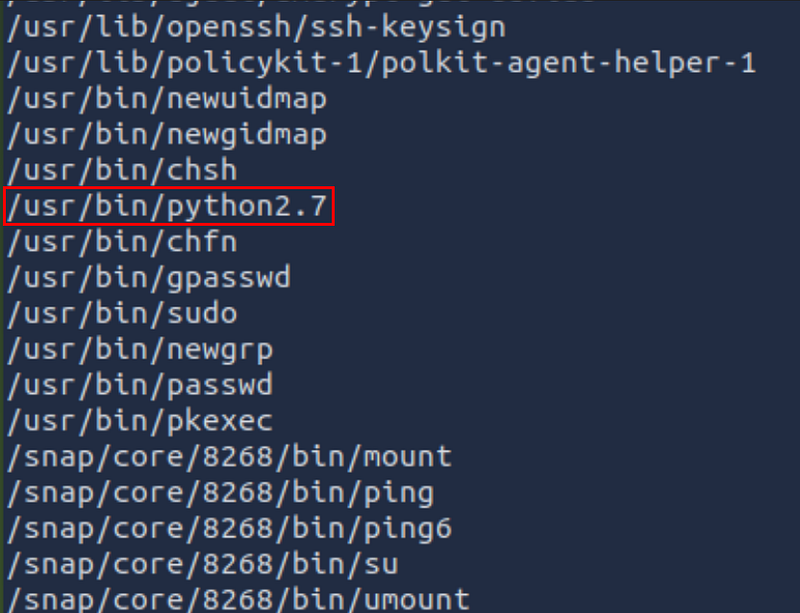
Task: Click the /usr/bin/pkexec entry
Action: coord(139,421)
